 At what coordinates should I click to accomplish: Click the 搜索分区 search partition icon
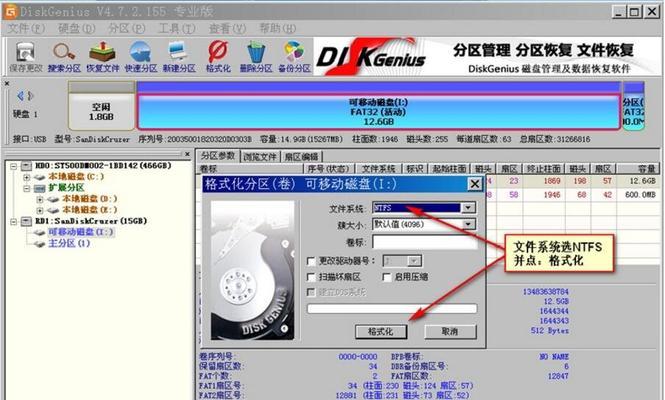point(64,57)
